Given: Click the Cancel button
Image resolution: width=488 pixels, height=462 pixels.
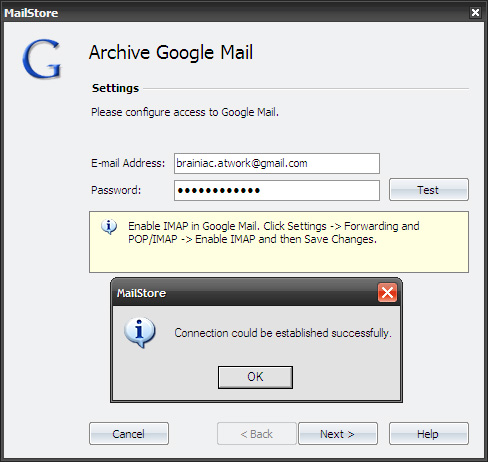Looking at the screenshot, I should coord(129,434).
